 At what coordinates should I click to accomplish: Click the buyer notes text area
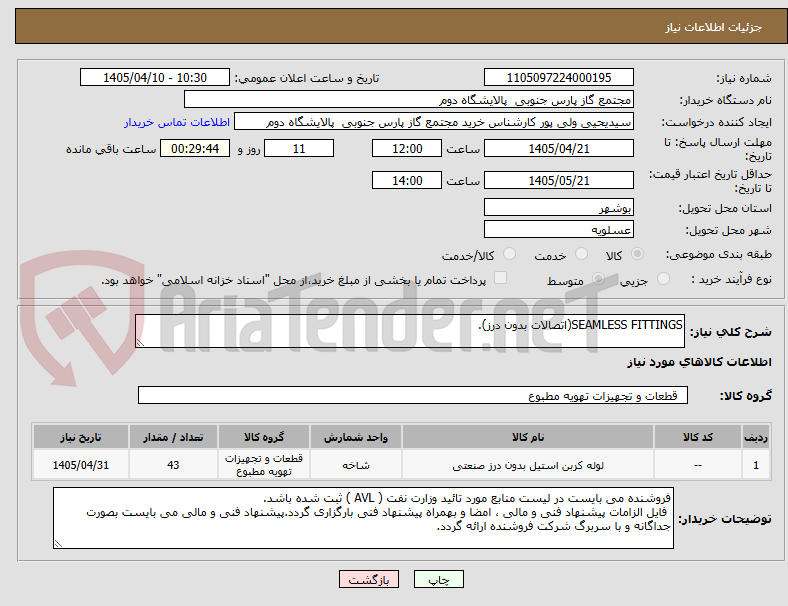(363, 518)
